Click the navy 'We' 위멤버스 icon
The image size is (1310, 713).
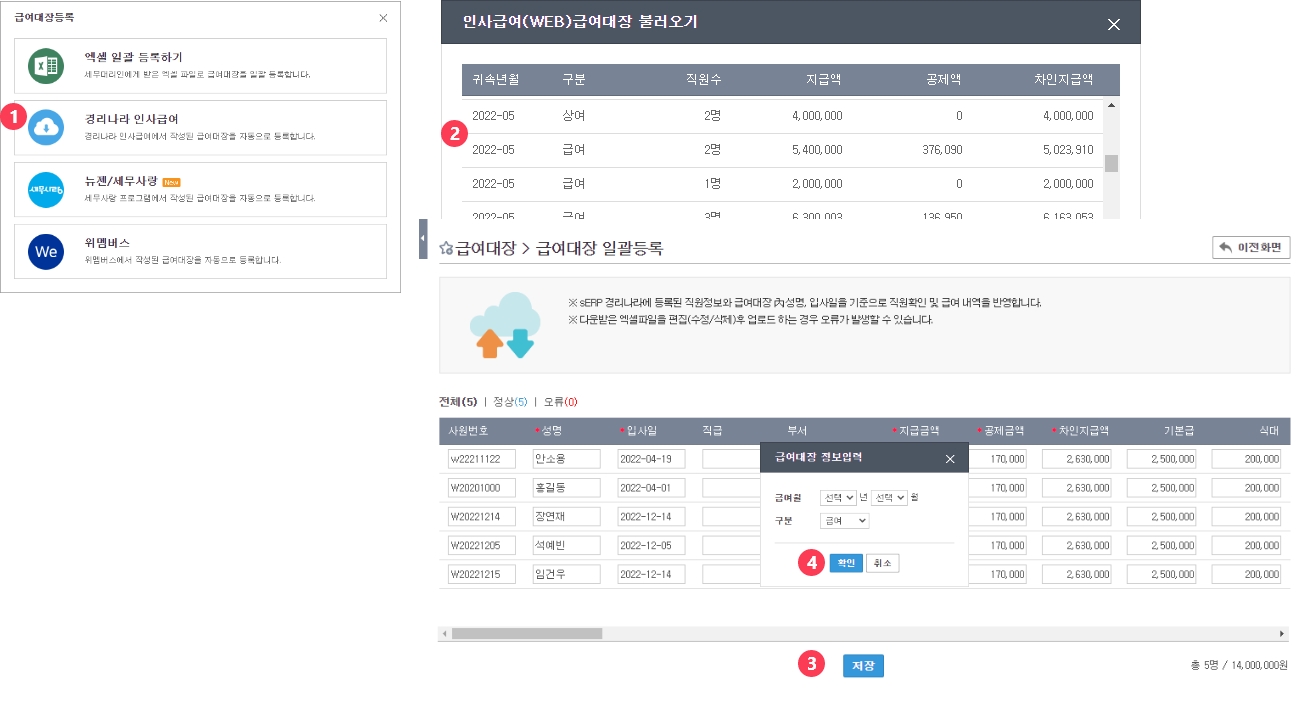point(46,252)
